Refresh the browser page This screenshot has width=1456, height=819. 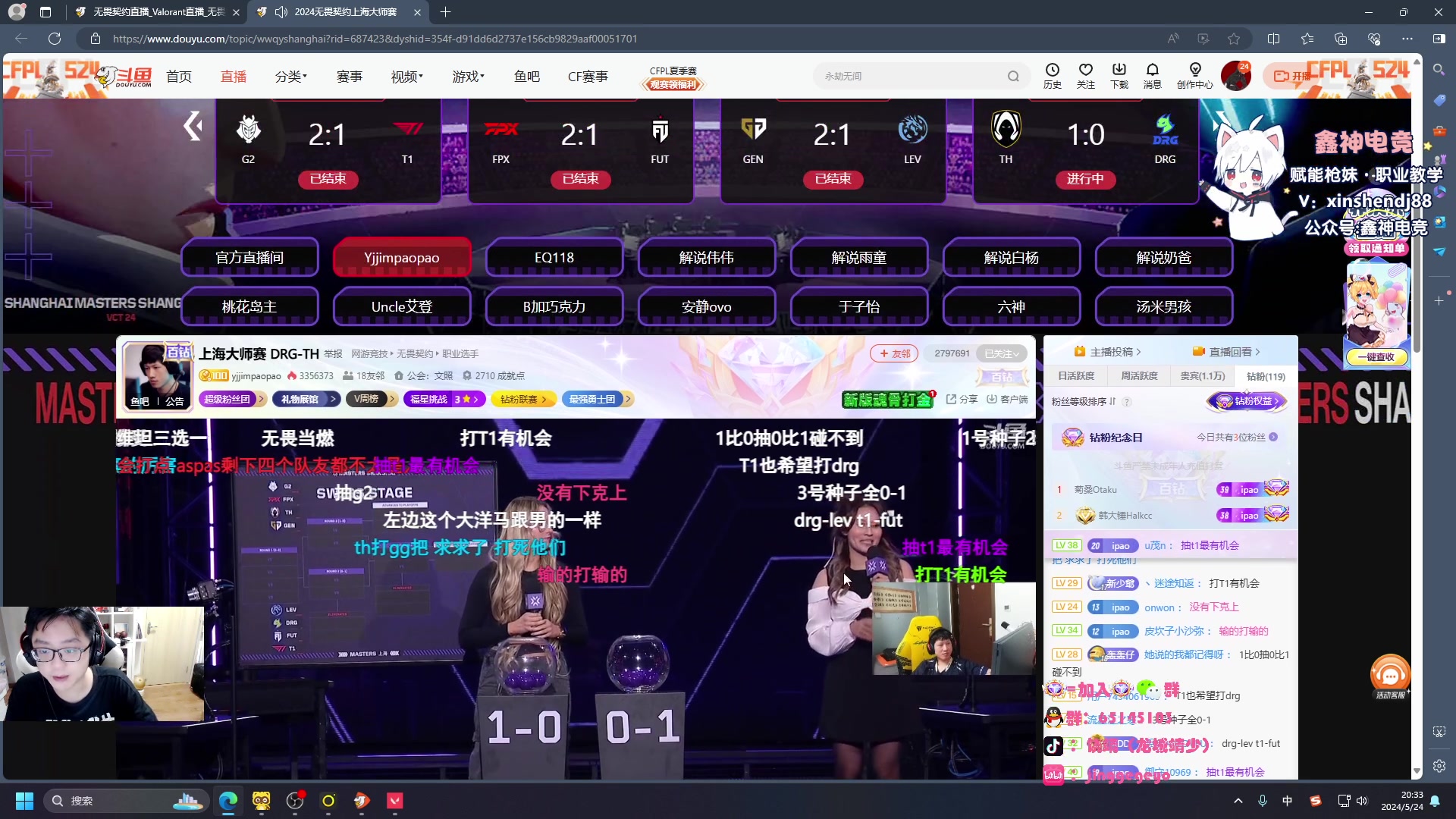click(x=55, y=39)
